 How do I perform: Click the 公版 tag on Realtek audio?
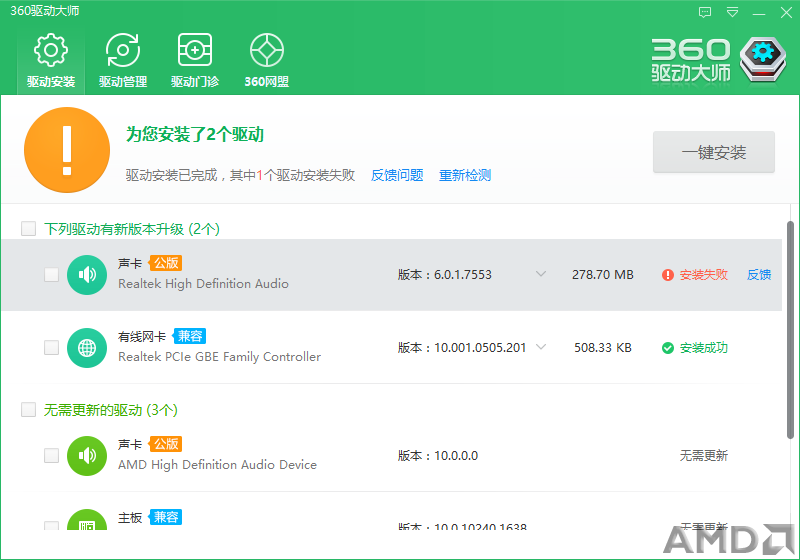click(166, 263)
